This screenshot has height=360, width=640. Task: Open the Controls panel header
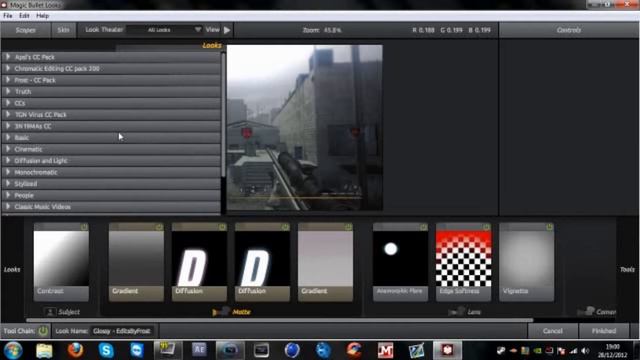tap(569, 30)
